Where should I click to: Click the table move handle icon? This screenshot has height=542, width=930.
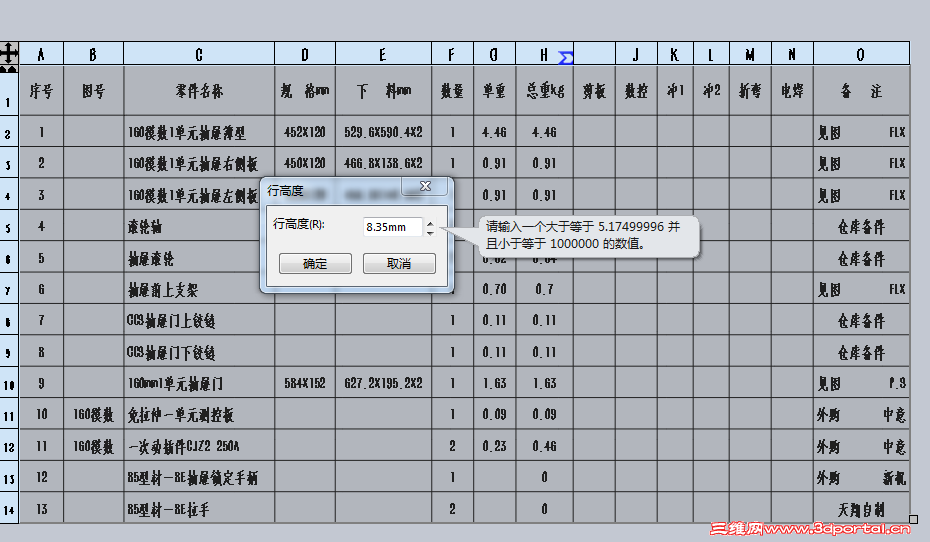point(9,53)
